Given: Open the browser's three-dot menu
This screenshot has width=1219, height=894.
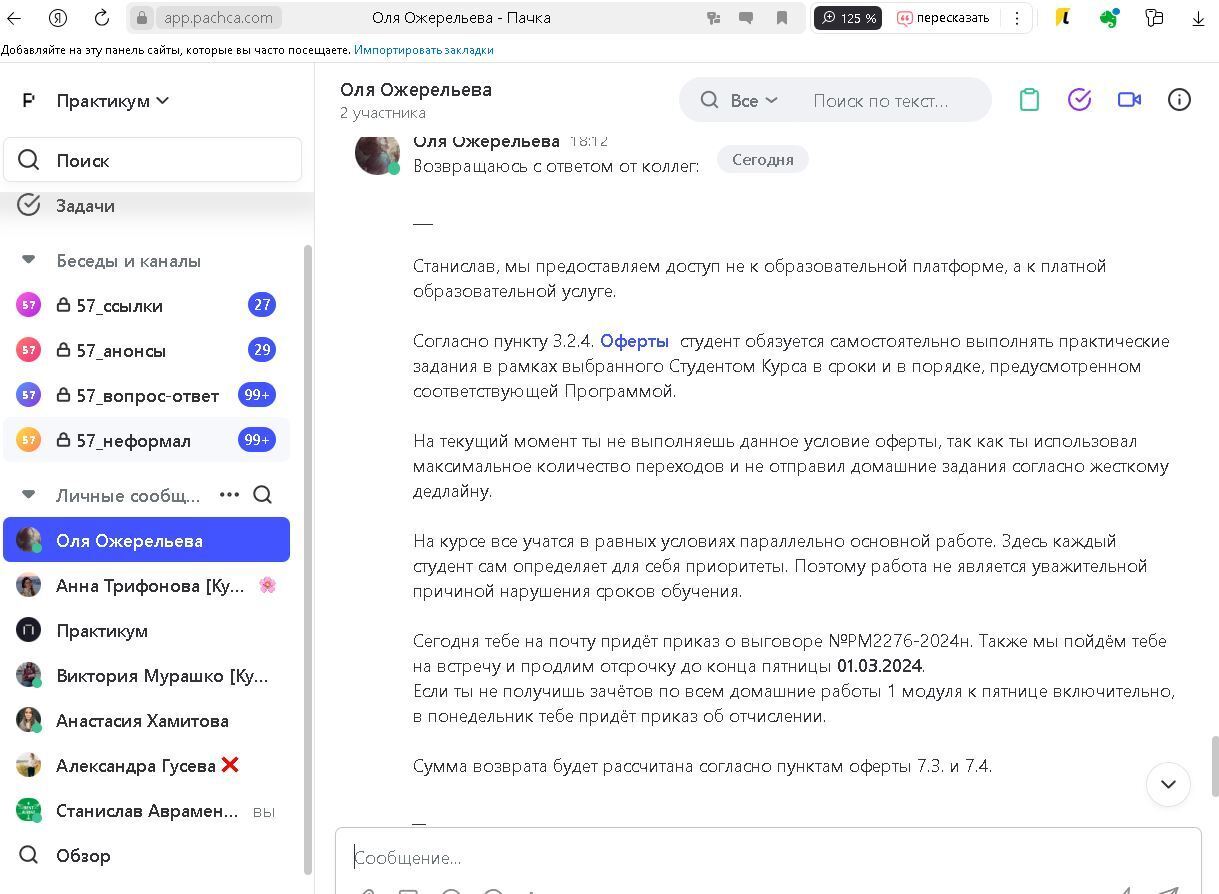Looking at the screenshot, I should tap(1017, 17).
